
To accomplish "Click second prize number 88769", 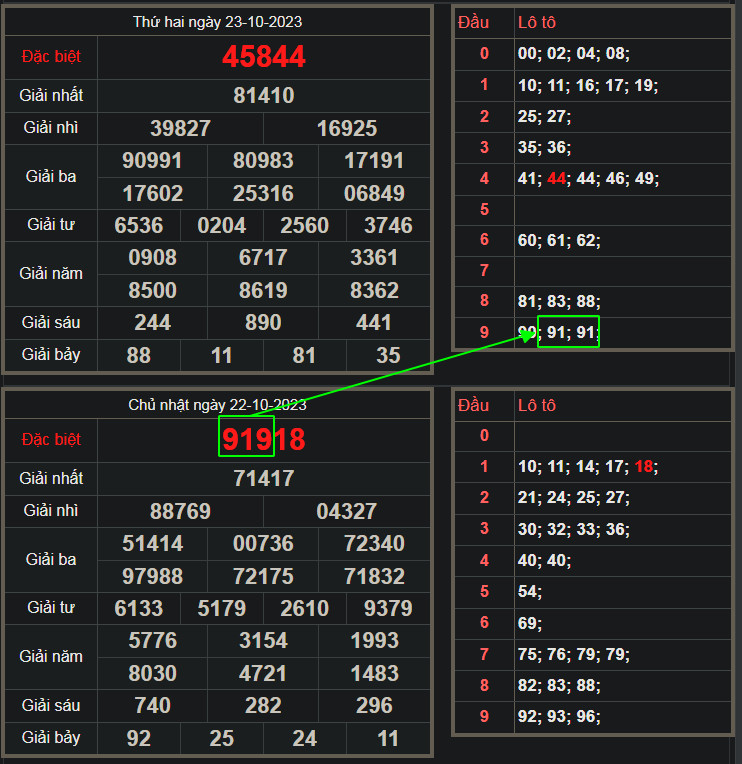I will [180, 512].
